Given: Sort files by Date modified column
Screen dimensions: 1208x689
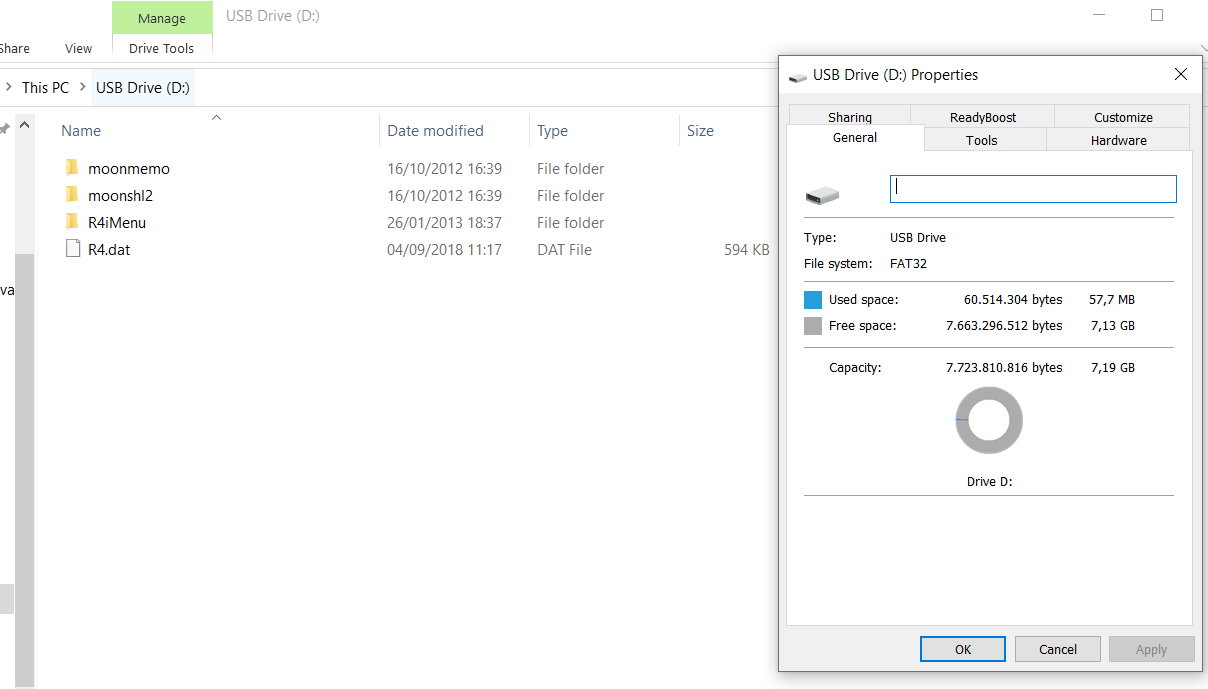Looking at the screenshot, I should 435,131.
